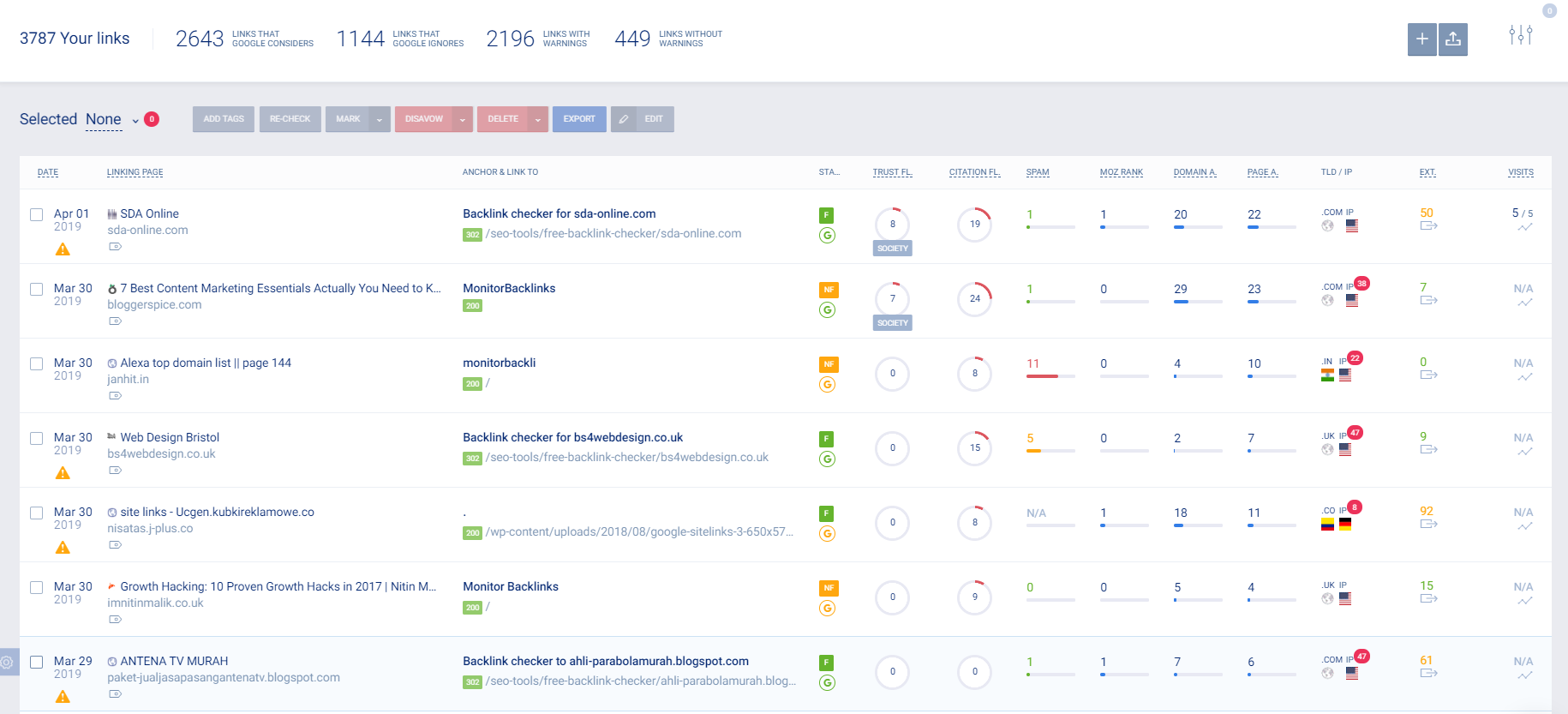Open the filter sliders settings icon
This screenshot has height=714, width=1568.
[1521, 35]
